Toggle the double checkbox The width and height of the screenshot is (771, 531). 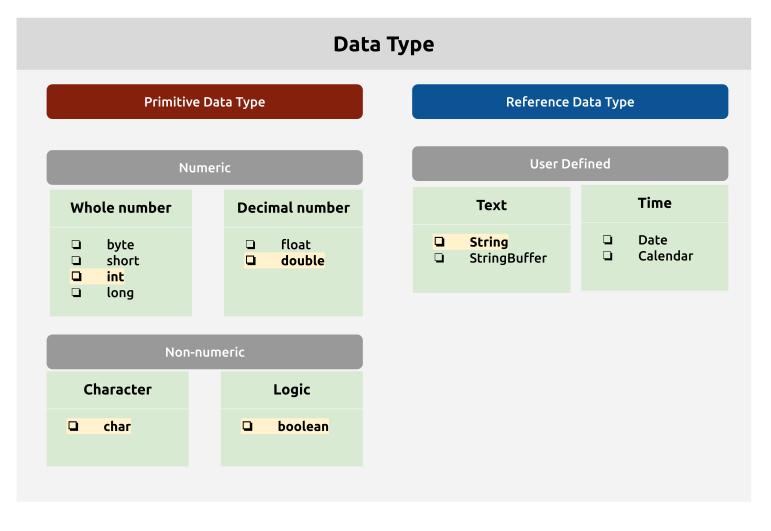pyautogui.click(x=250, y=261)
